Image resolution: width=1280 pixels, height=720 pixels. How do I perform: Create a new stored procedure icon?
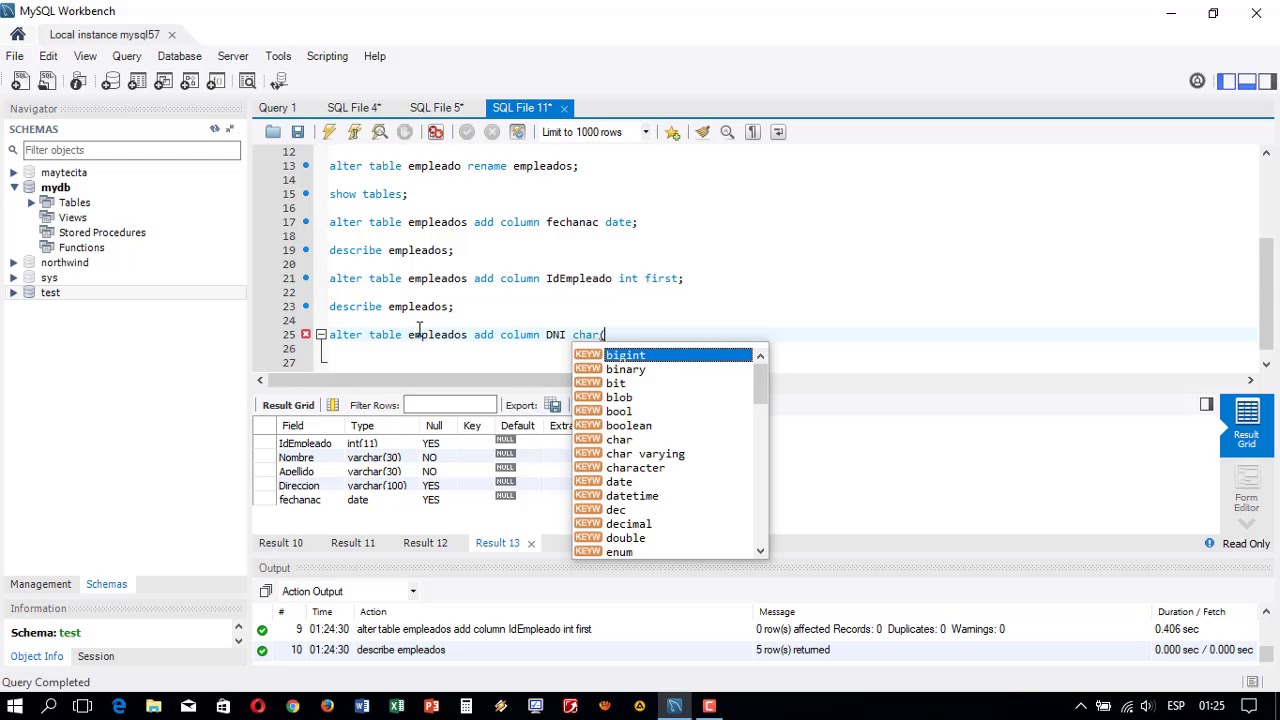tap(189, 81)
